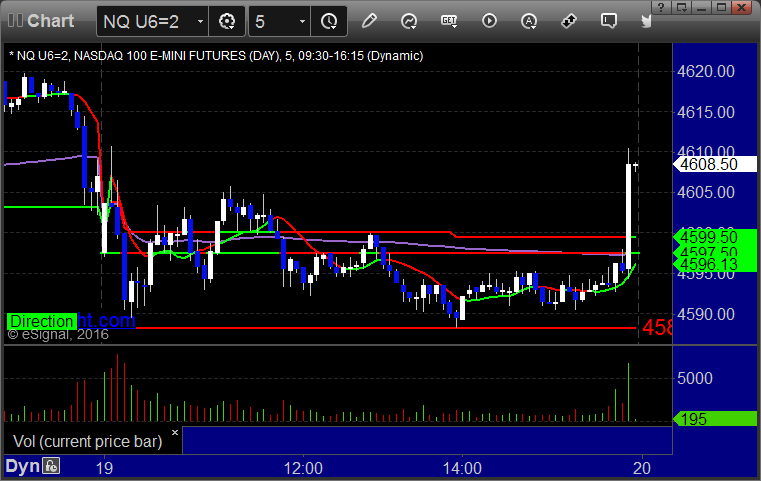Click the 4590.00 price axis label
This screenshot has width=761, height=481.
[x=706, y=315]
